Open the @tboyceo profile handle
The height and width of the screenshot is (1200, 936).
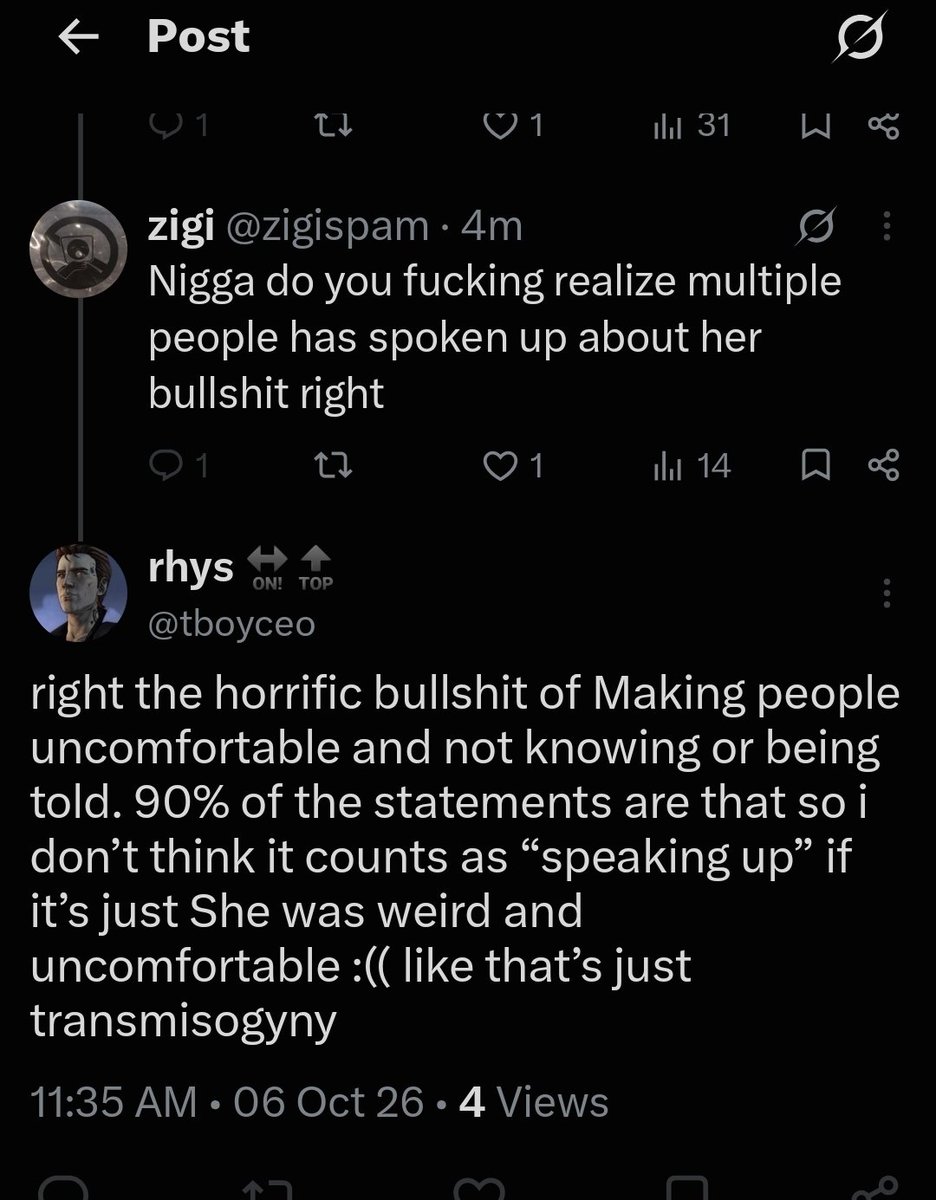(x=231, y=624)
